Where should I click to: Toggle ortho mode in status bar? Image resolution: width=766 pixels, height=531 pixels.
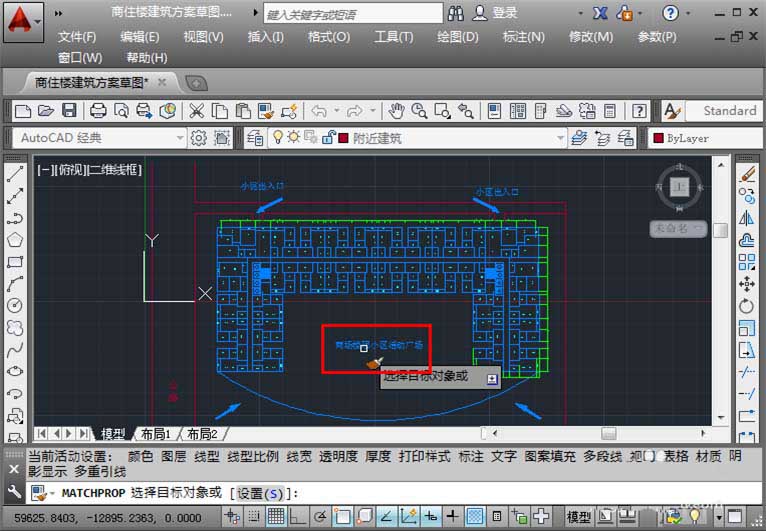(x=298, y=516)
